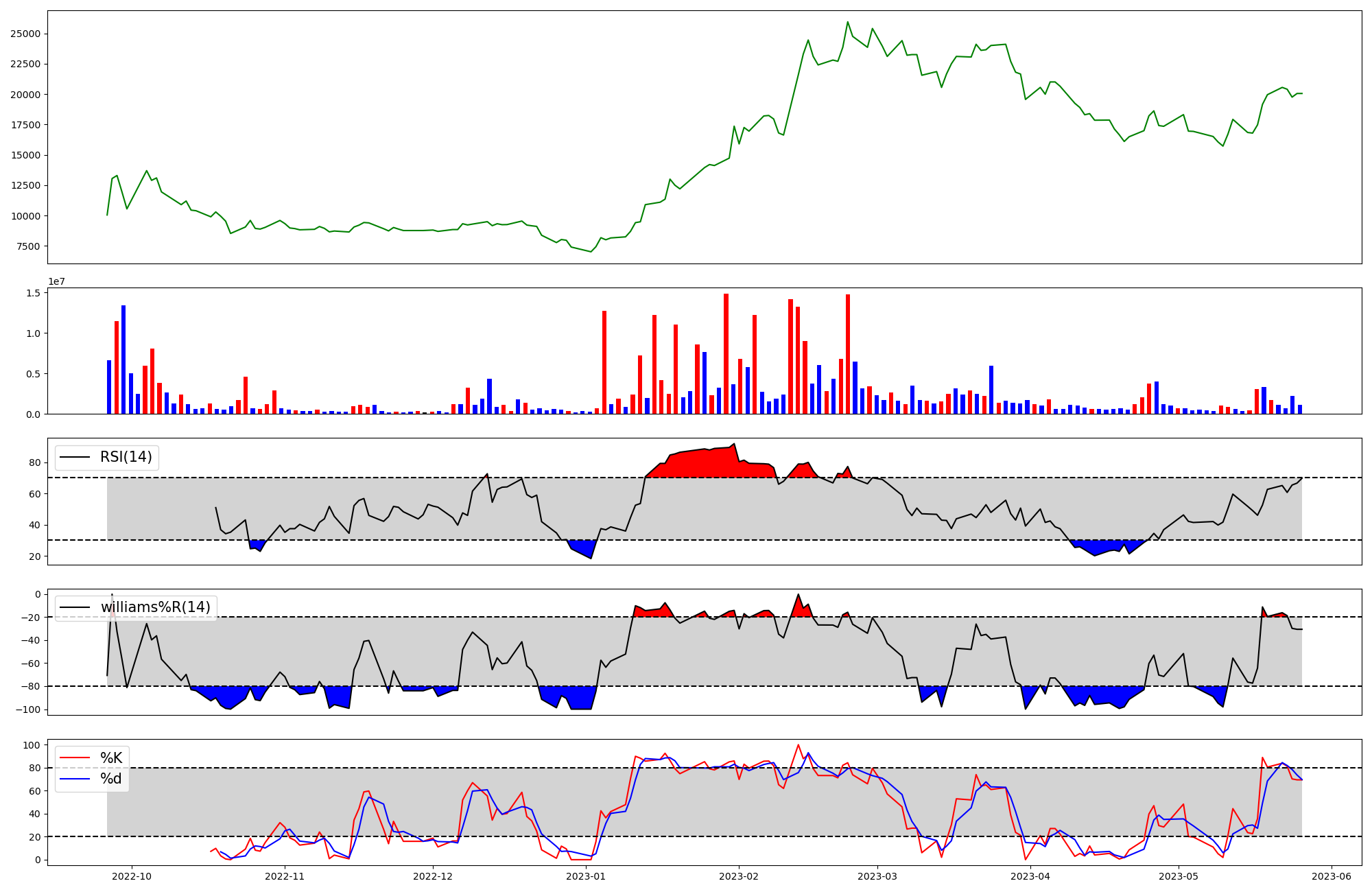Click the williams%R(14) legend label

[x=155, y=607]
